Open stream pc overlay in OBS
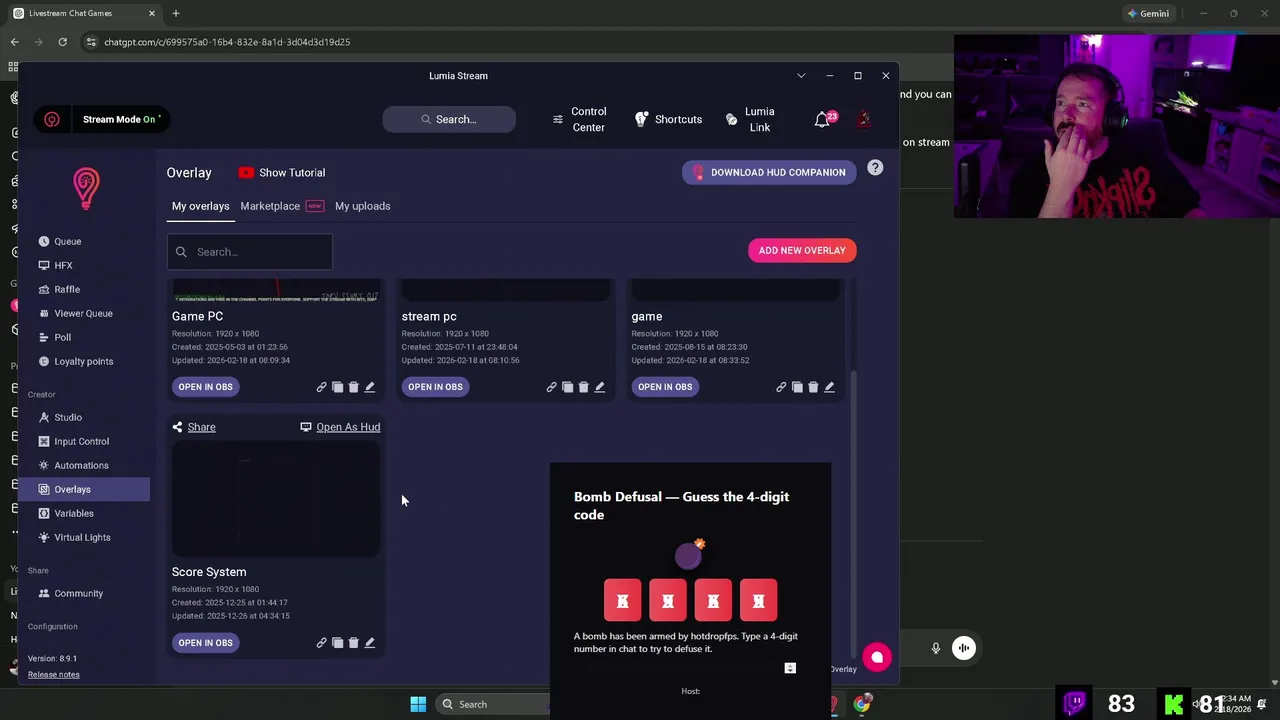Viewport: 1280px width, 720px height. click(435, 387)
